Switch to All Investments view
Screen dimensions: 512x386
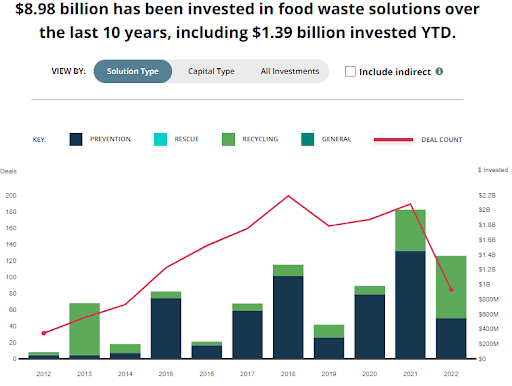290,71
